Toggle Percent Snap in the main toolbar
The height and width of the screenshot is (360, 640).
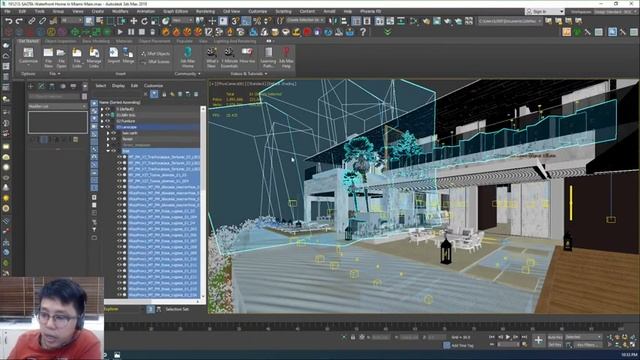pos(257,21)
